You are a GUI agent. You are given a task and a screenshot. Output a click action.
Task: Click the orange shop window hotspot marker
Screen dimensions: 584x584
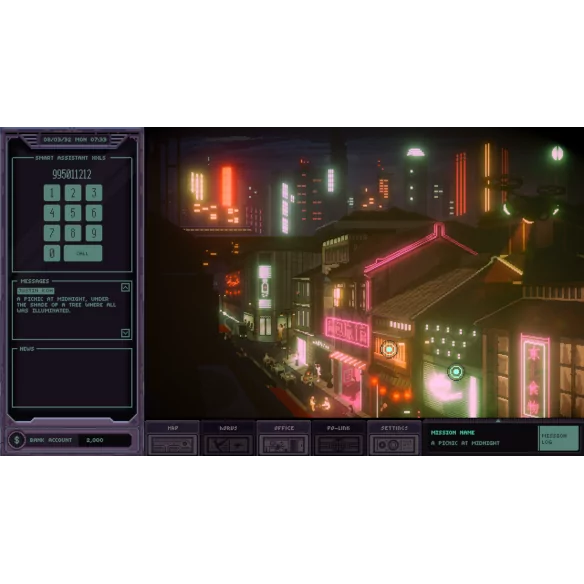coord(389,349)
